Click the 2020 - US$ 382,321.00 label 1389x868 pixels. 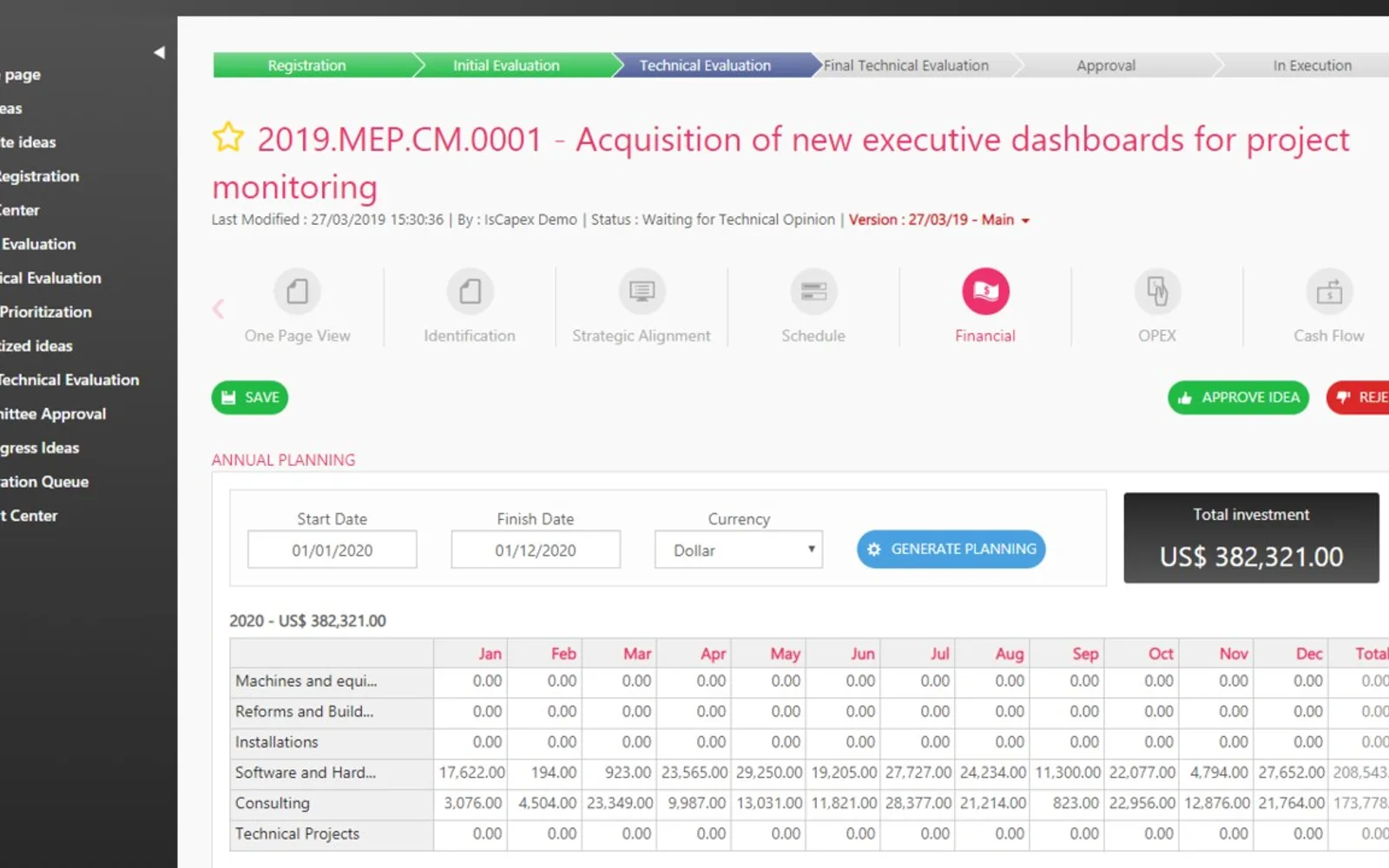tap(307, 621)
